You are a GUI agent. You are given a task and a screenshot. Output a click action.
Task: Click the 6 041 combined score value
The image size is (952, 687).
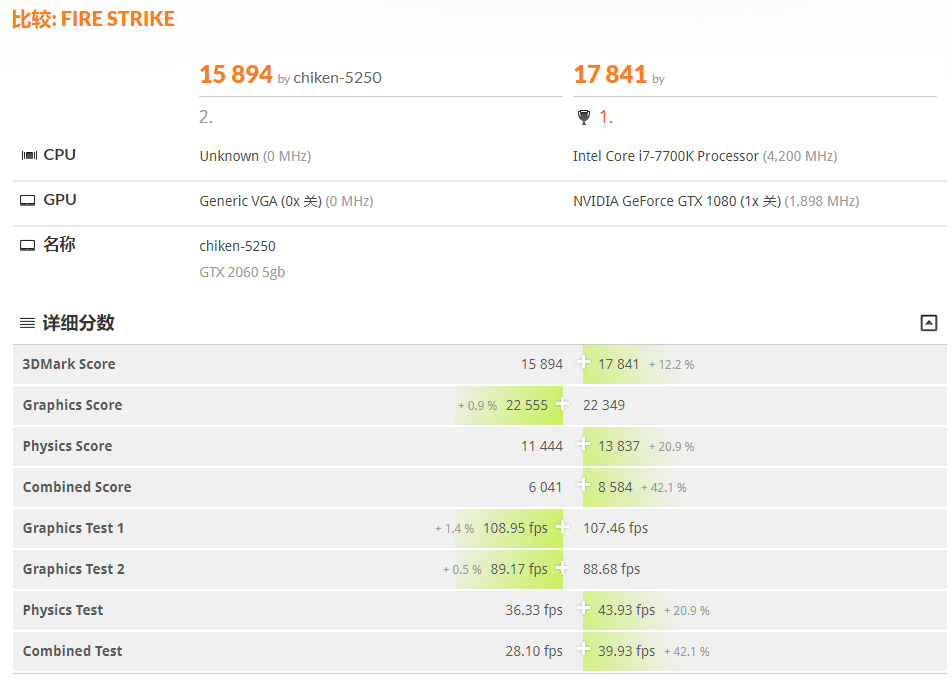pos(545,487)
